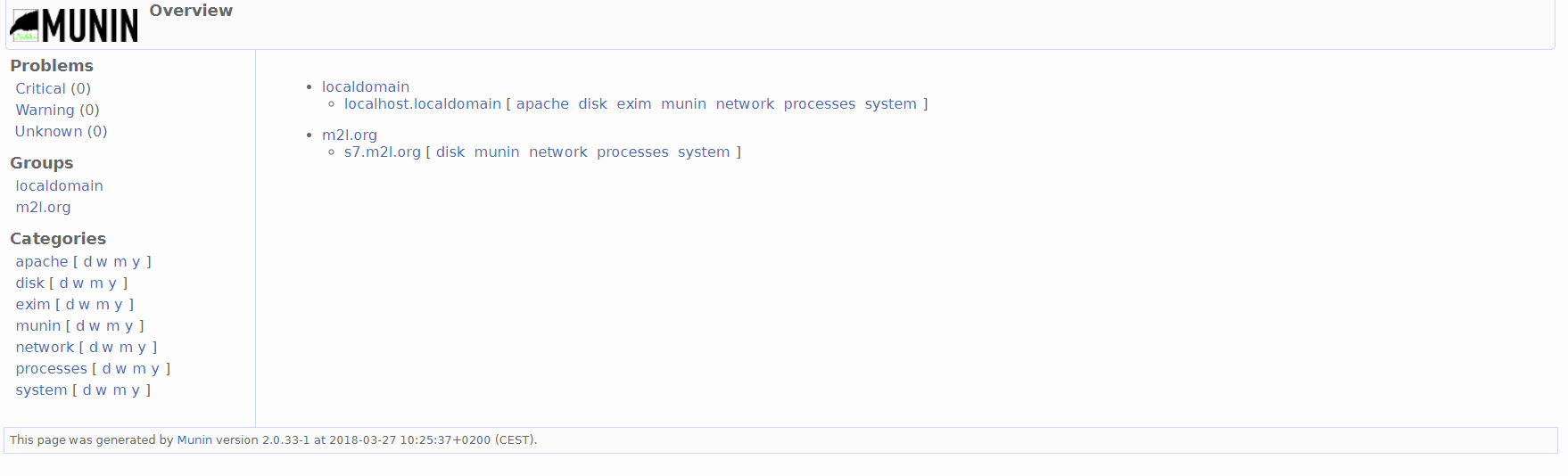This screenshot has width=1568, height=476.
Task: Click the Munin logo icon
Action: pyautogui.click(x=74, y=25)
